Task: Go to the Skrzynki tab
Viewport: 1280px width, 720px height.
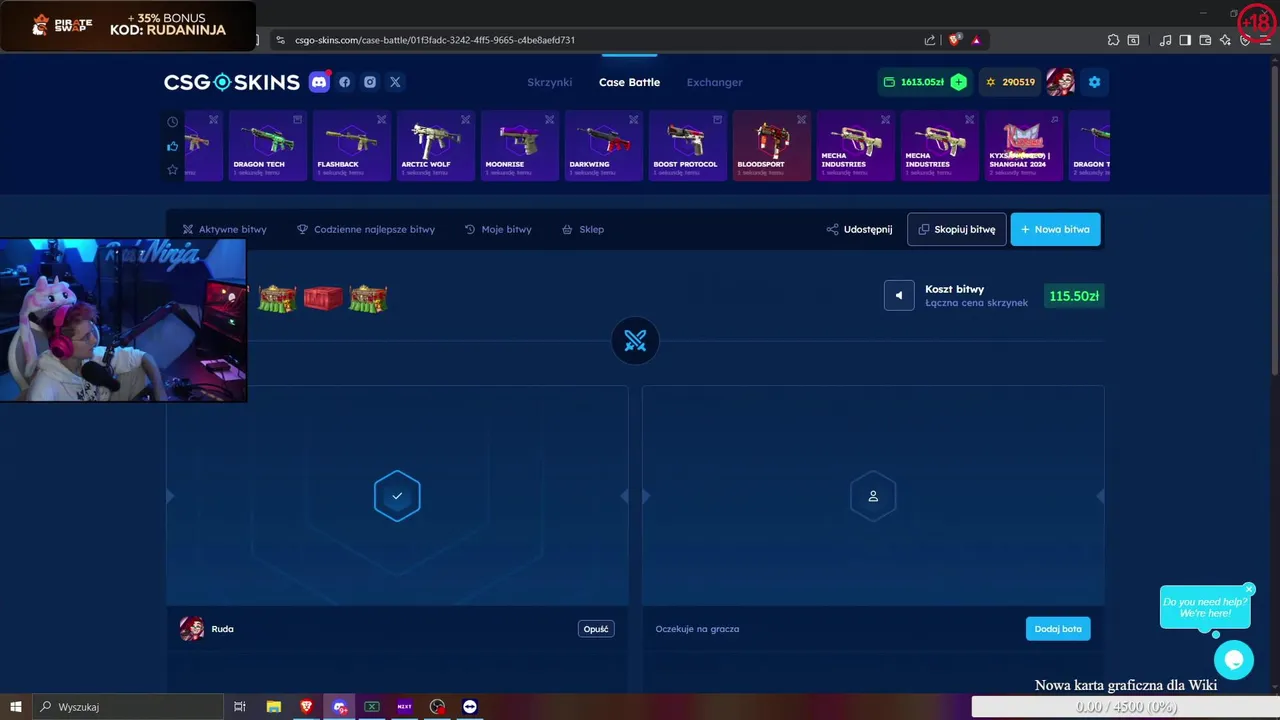Action: point(549,82)
